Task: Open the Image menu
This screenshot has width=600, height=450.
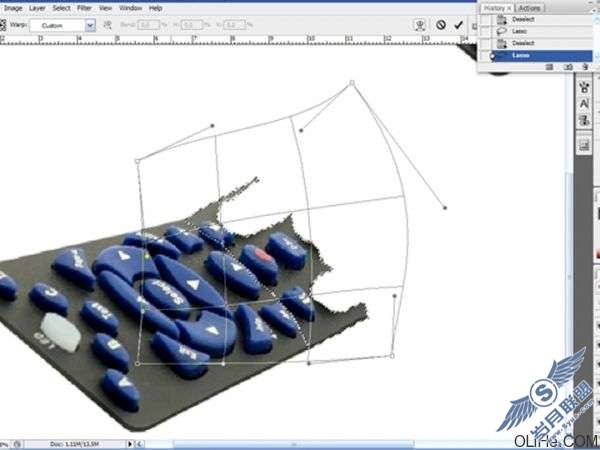Action: pyautogui.click(x=13, y=8)
